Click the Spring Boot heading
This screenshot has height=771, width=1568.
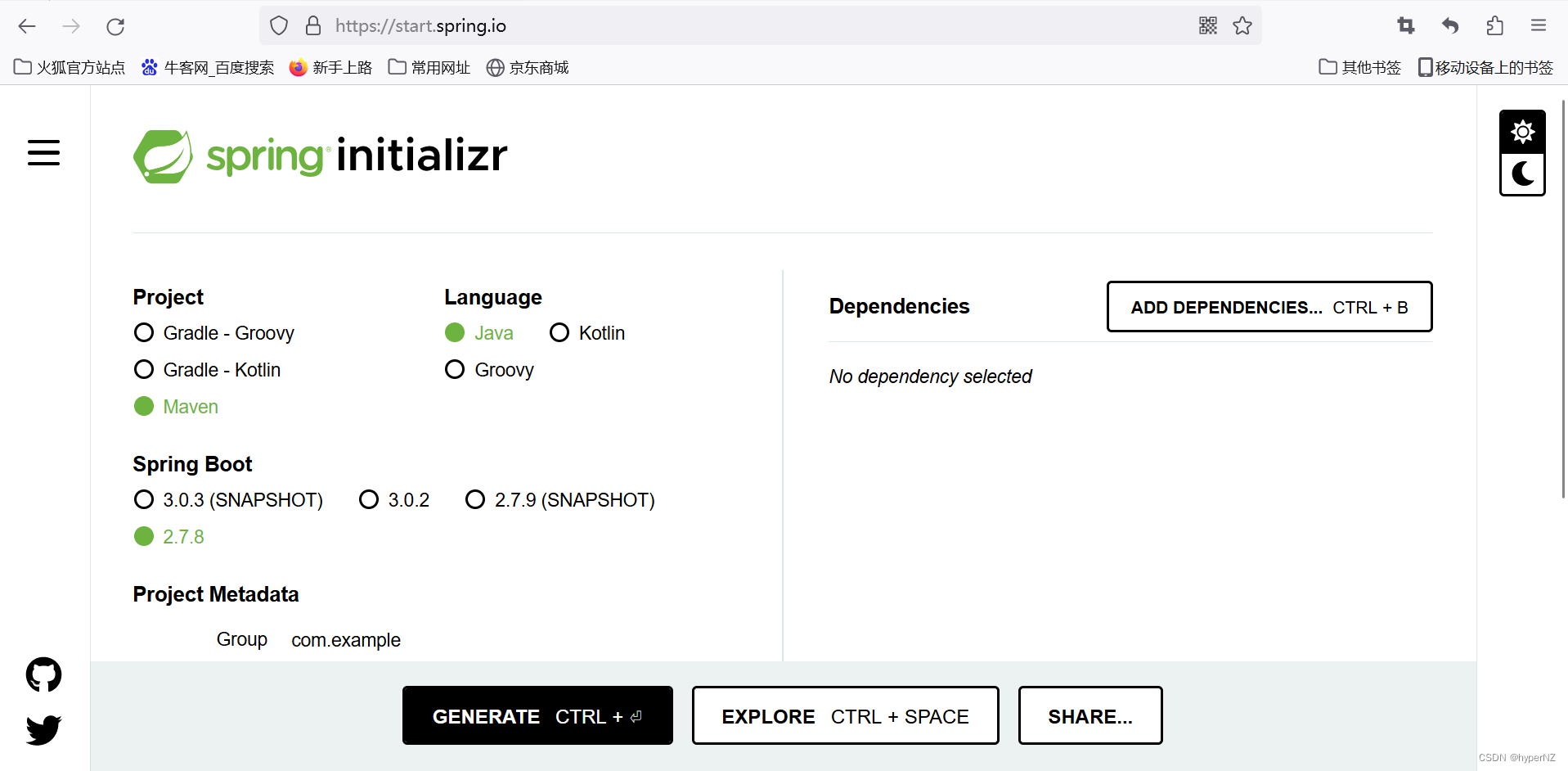192,464
